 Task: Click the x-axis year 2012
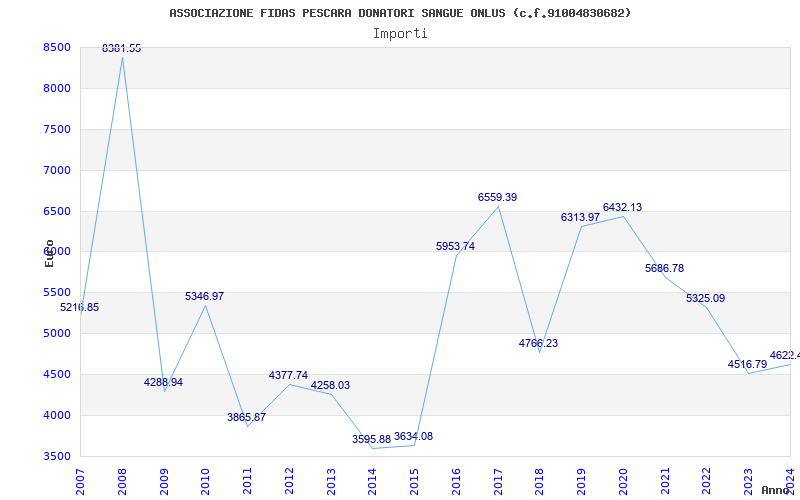(289, 482)
